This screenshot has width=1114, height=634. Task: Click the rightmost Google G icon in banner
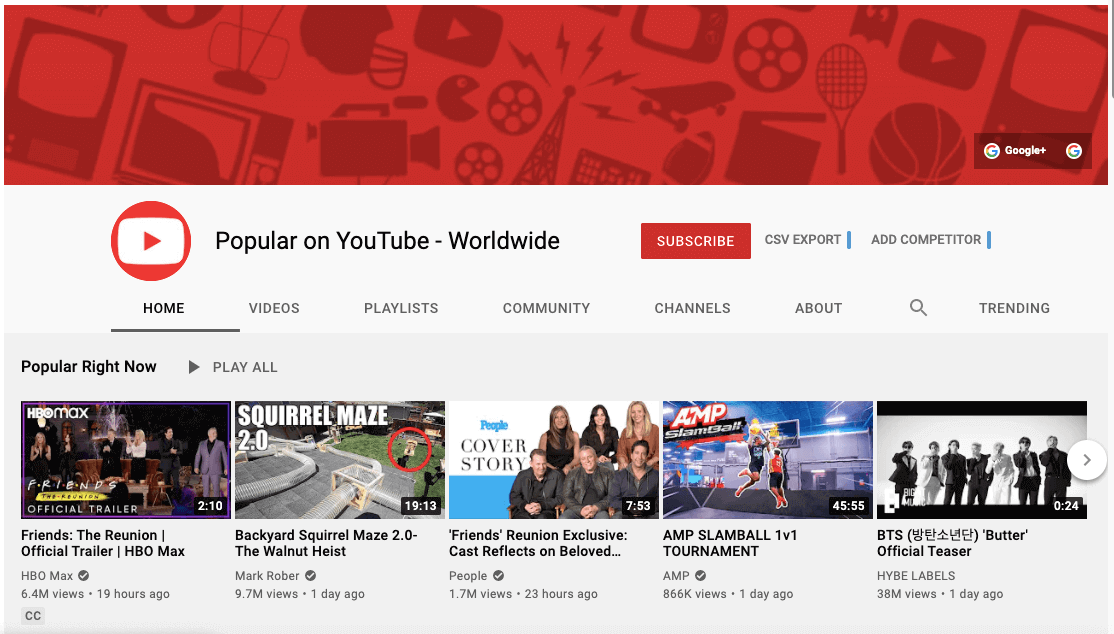pos(1074,151)
